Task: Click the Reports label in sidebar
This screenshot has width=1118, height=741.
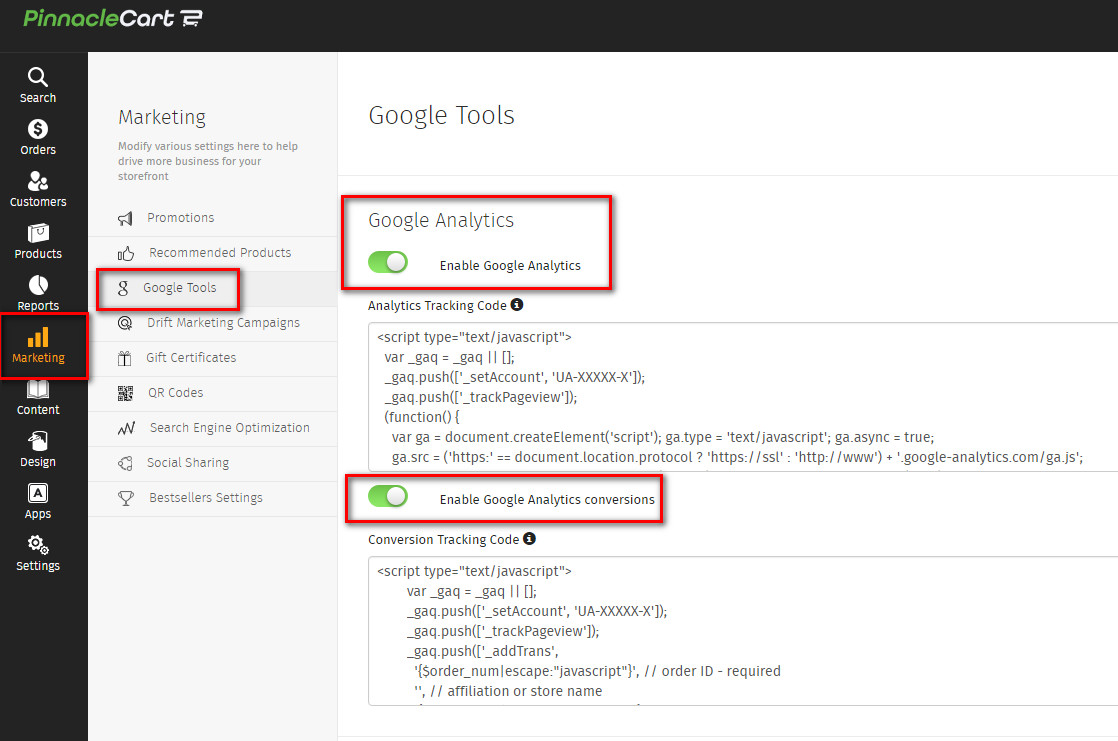Action: pyautogui.click(x=38, y=306)
